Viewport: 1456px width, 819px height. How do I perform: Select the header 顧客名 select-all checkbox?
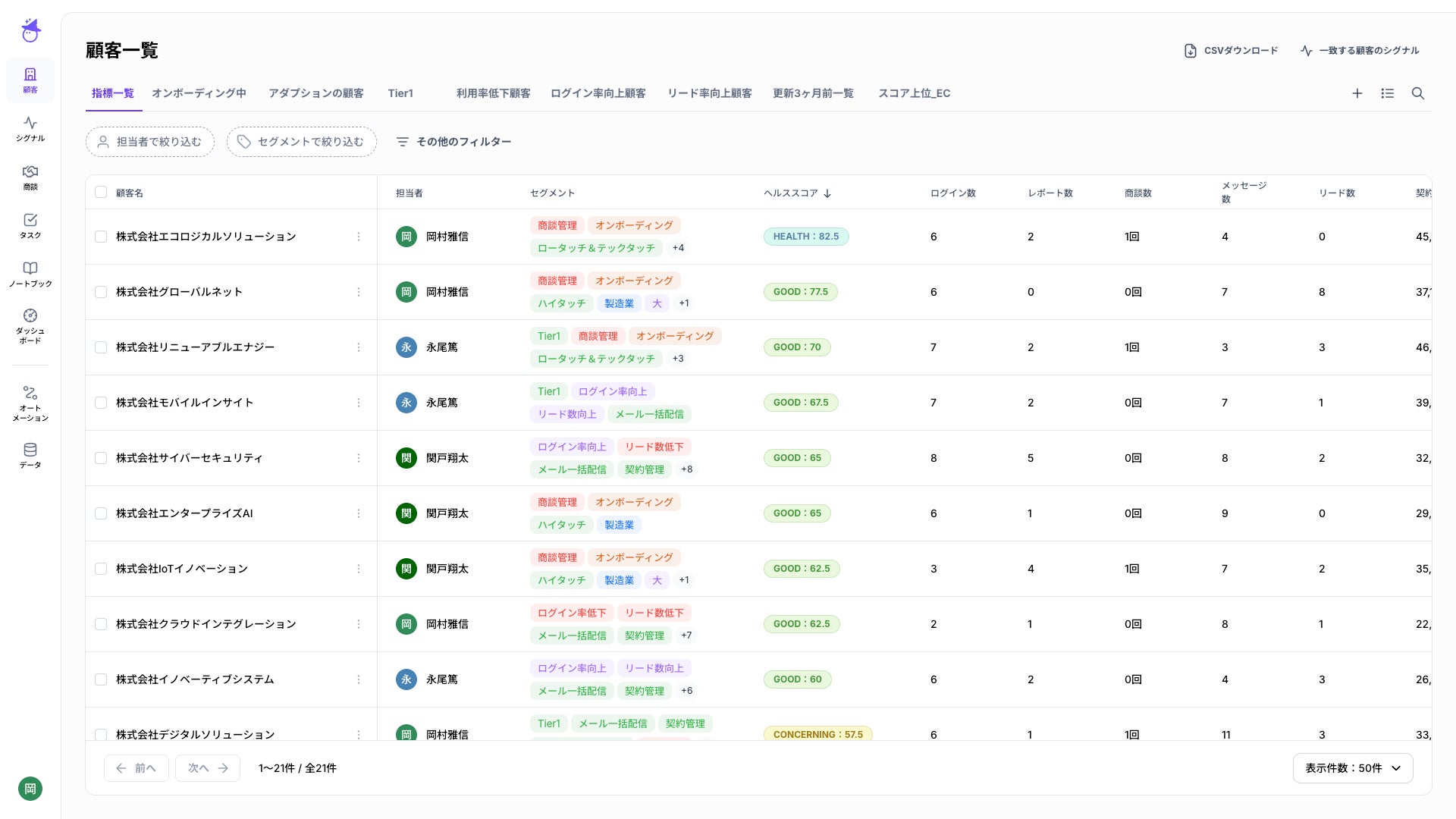(101, 192)
